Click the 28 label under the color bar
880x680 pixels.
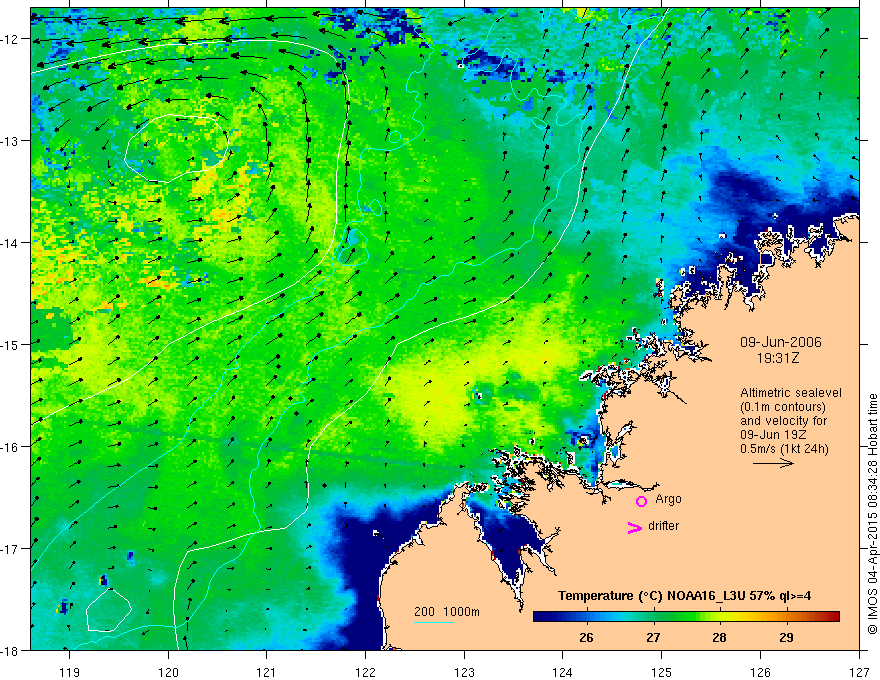click(719, 637)
